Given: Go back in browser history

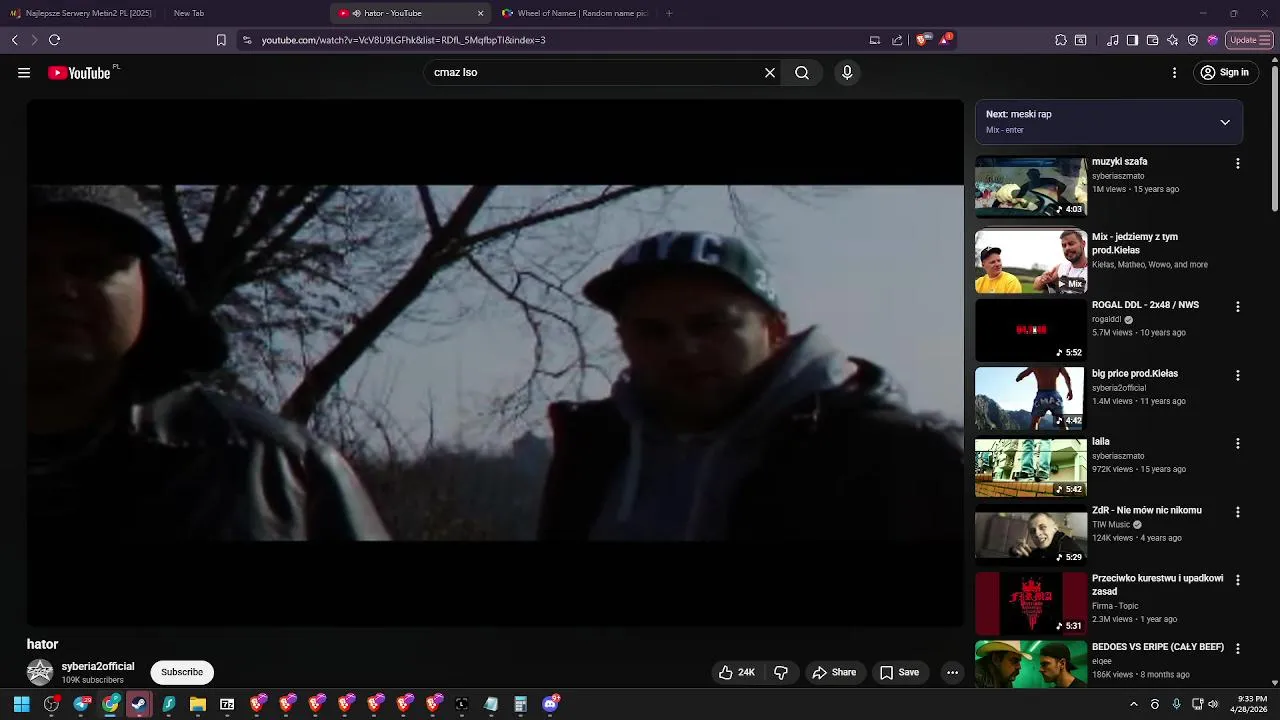Looking at the screenshot, I should [14, 40].
